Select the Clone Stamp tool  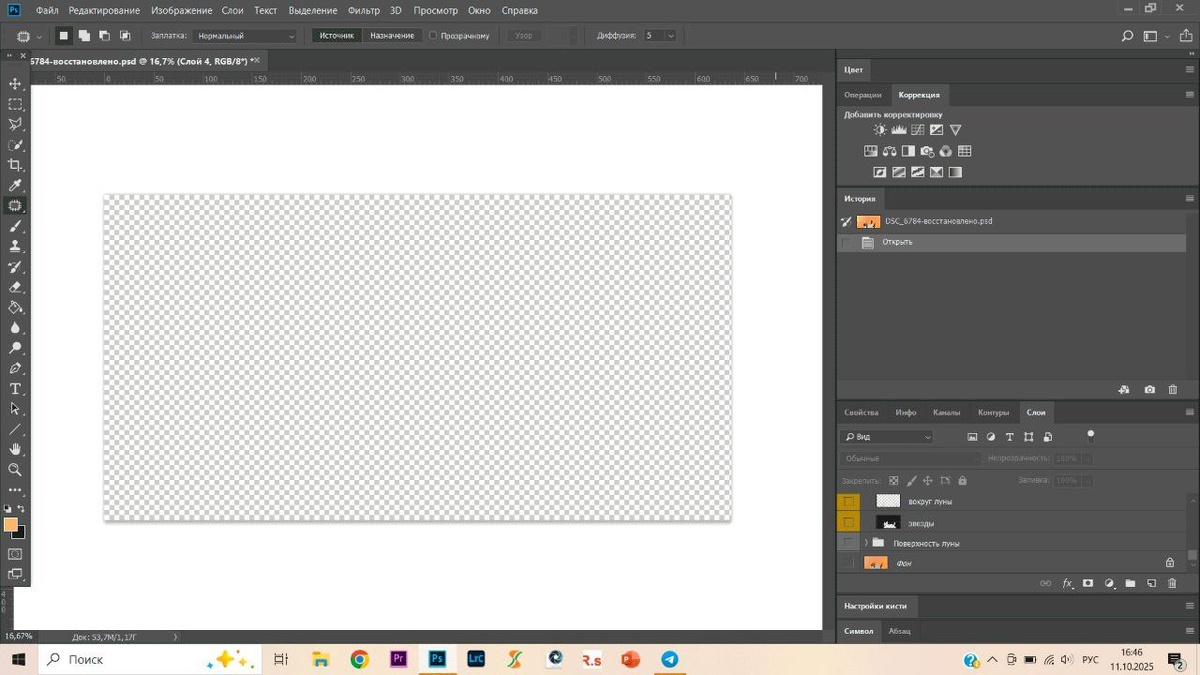(x=15, y=246)
